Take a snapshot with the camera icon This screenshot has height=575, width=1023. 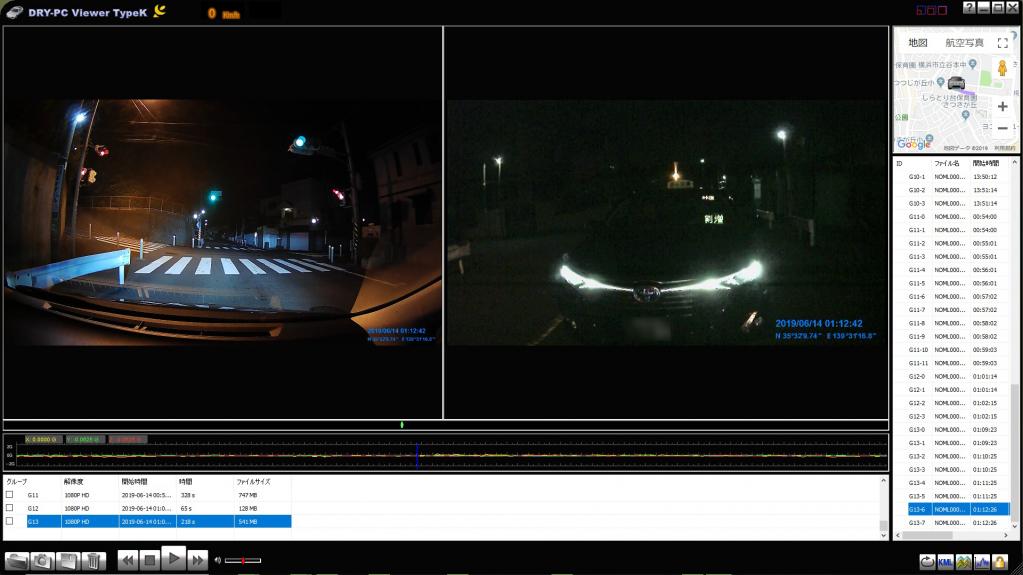click(x=42, y=561)
